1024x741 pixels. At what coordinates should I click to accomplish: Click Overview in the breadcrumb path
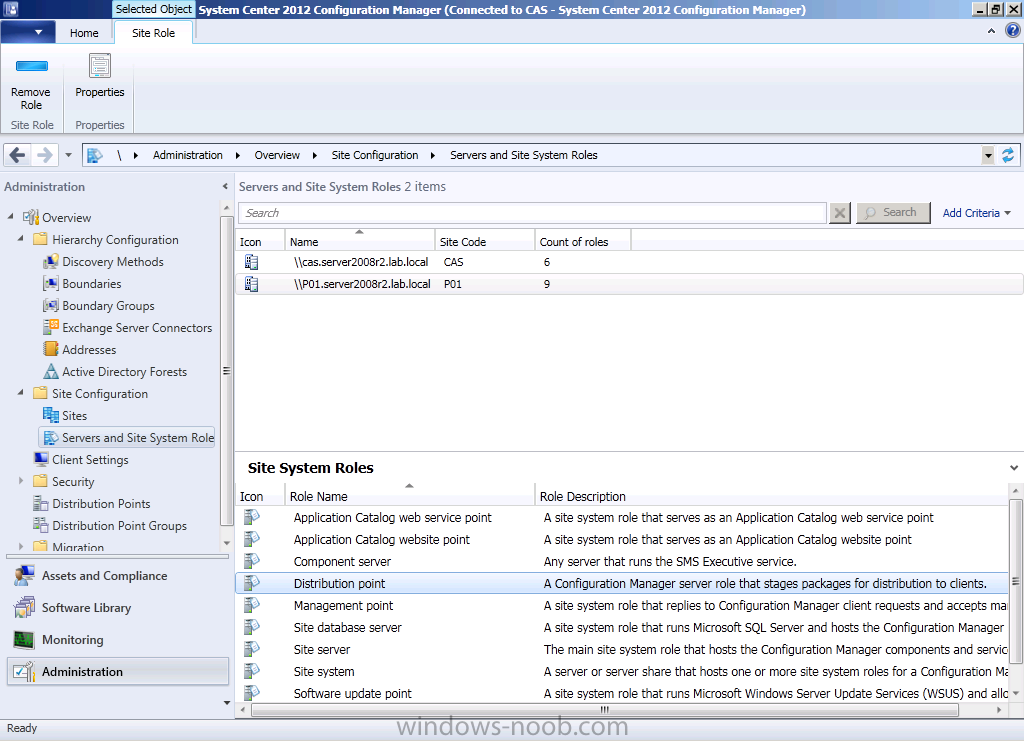pyautogui.click(x=277, y=155)
